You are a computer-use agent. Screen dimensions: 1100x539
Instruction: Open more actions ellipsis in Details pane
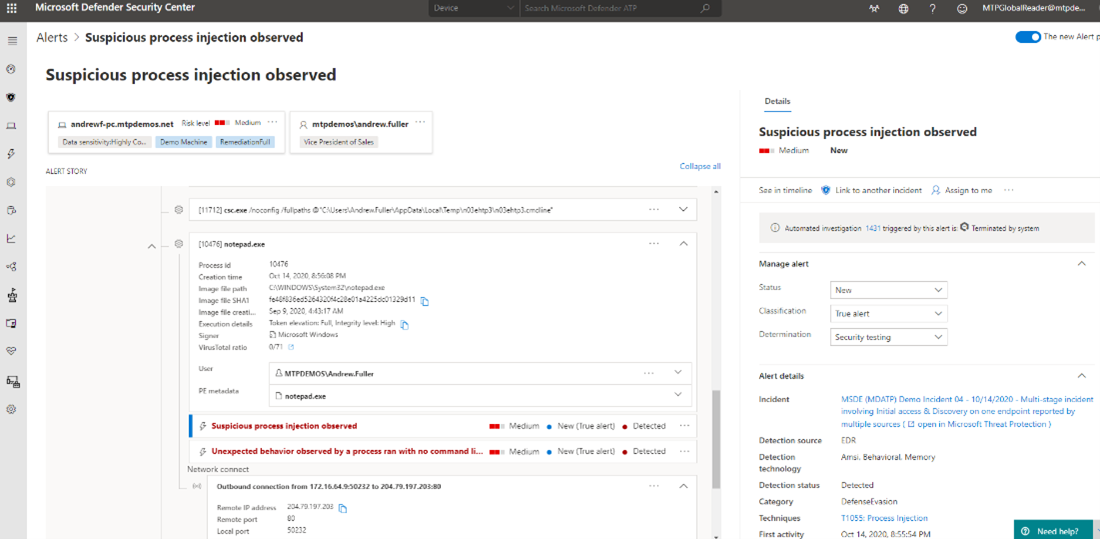[x=1009, y=189]
